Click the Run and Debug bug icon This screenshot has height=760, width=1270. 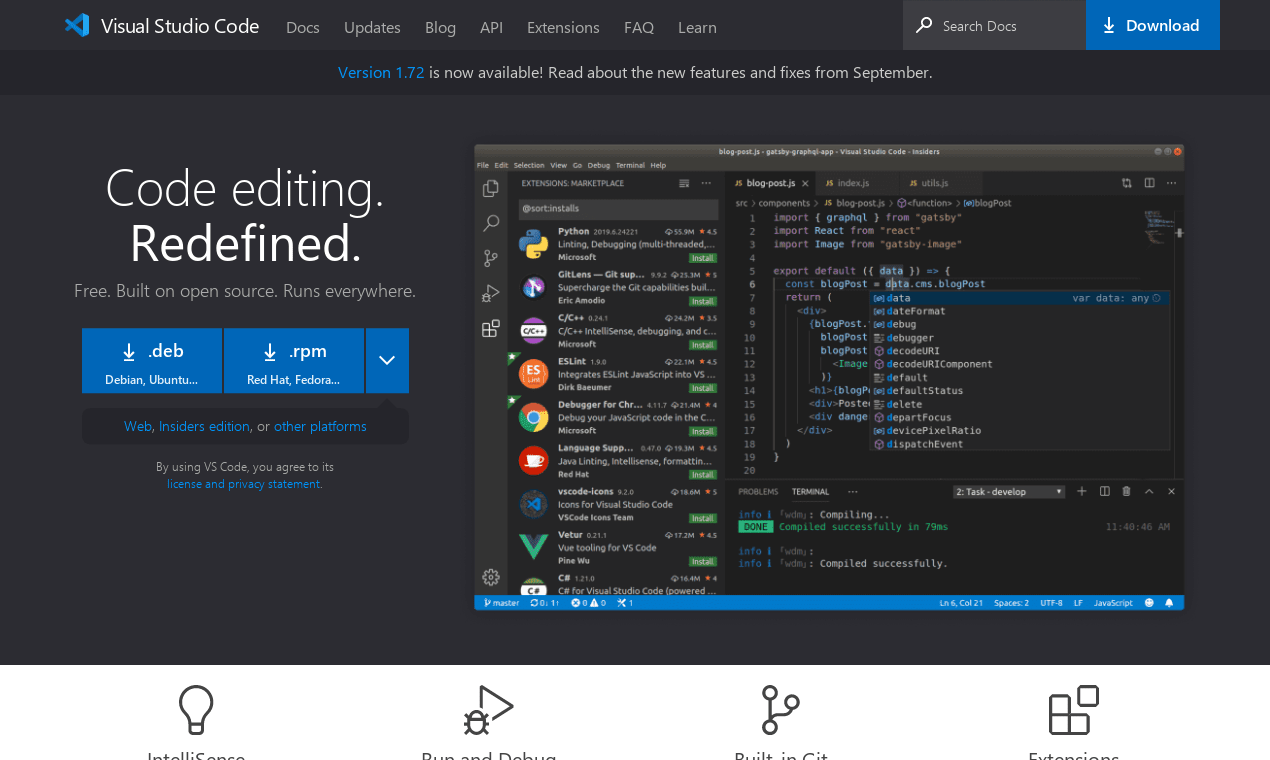pos(488,710)
